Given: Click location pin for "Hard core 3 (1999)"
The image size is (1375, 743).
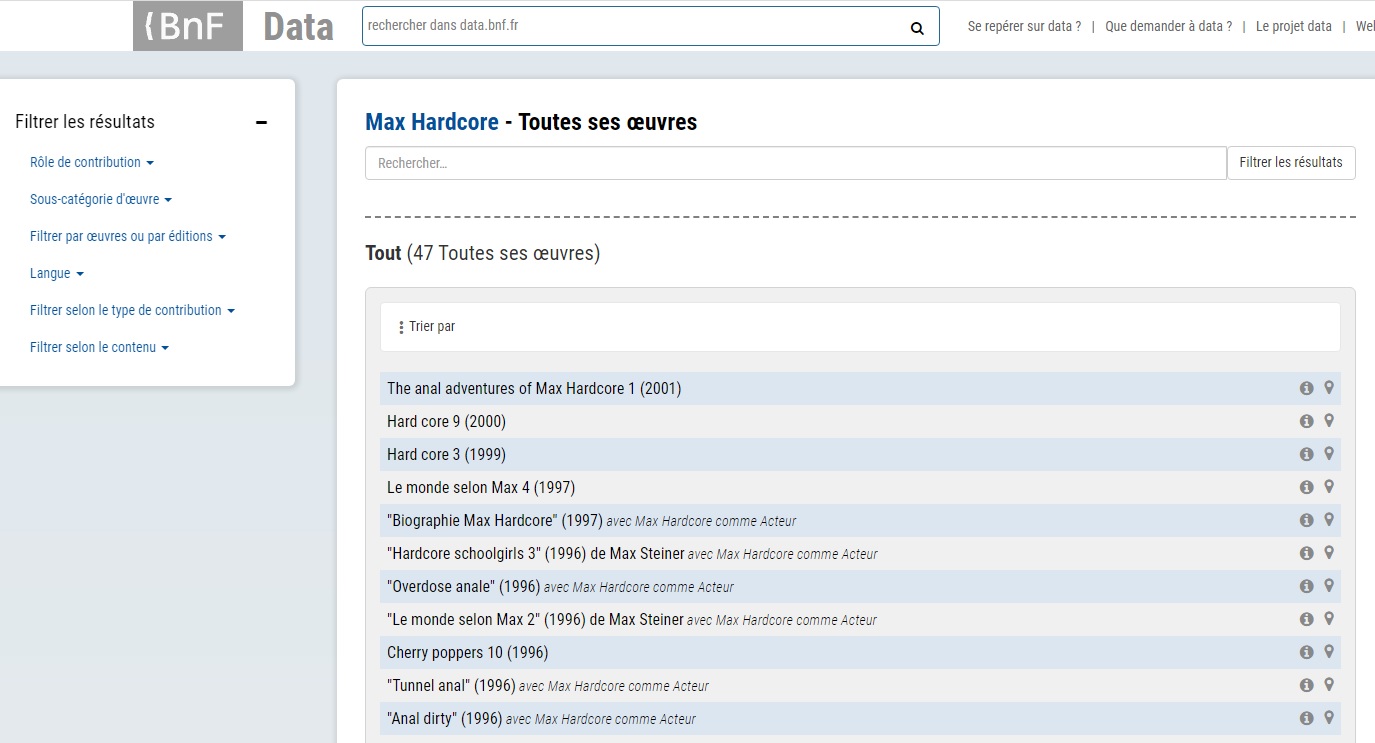Looking at the screenshot, I should click(x=1329, y=454).
